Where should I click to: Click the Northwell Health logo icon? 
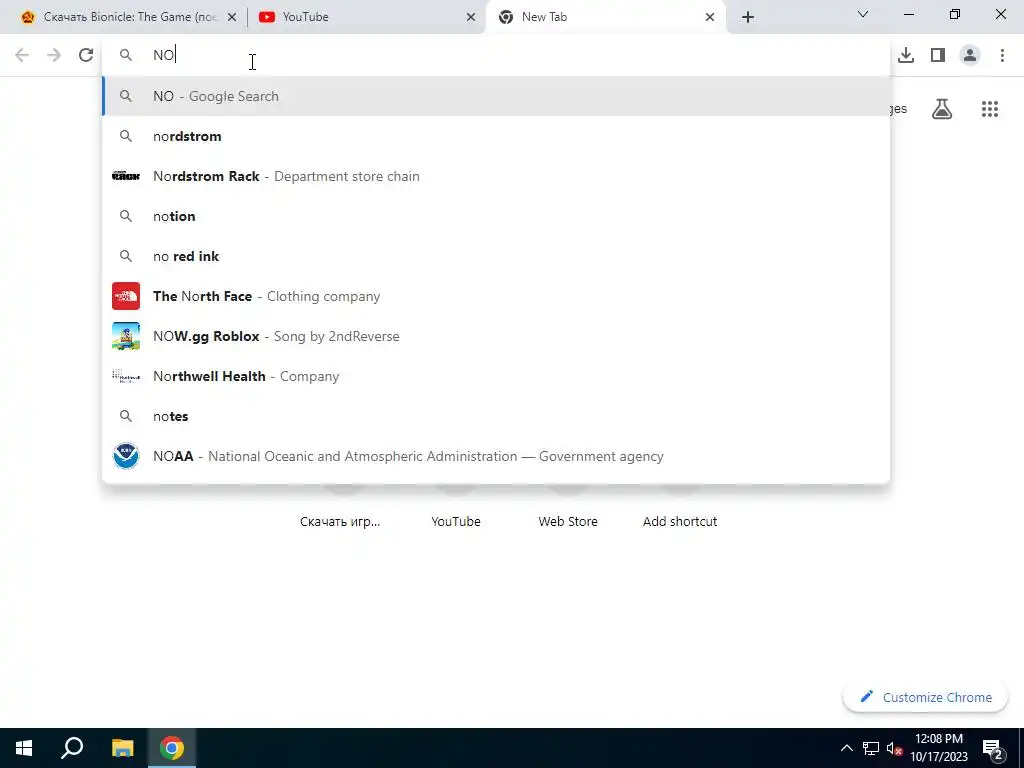(125, 376)
